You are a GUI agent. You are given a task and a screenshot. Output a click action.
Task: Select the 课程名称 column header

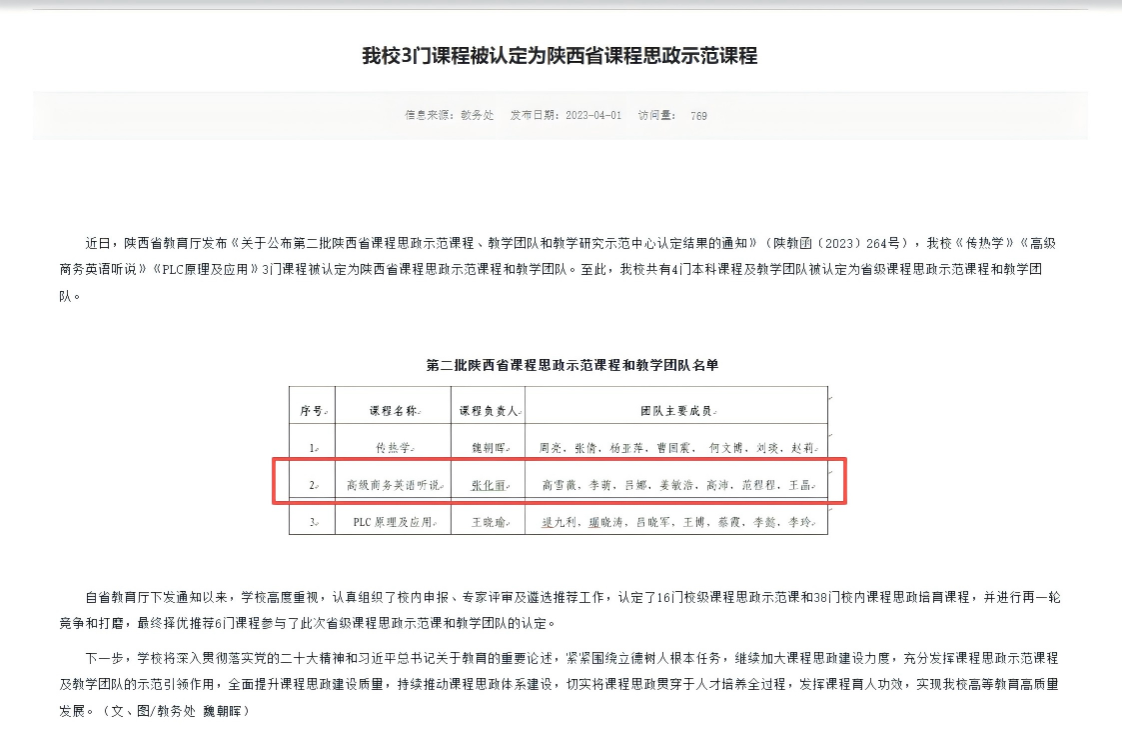pos(393,411)
